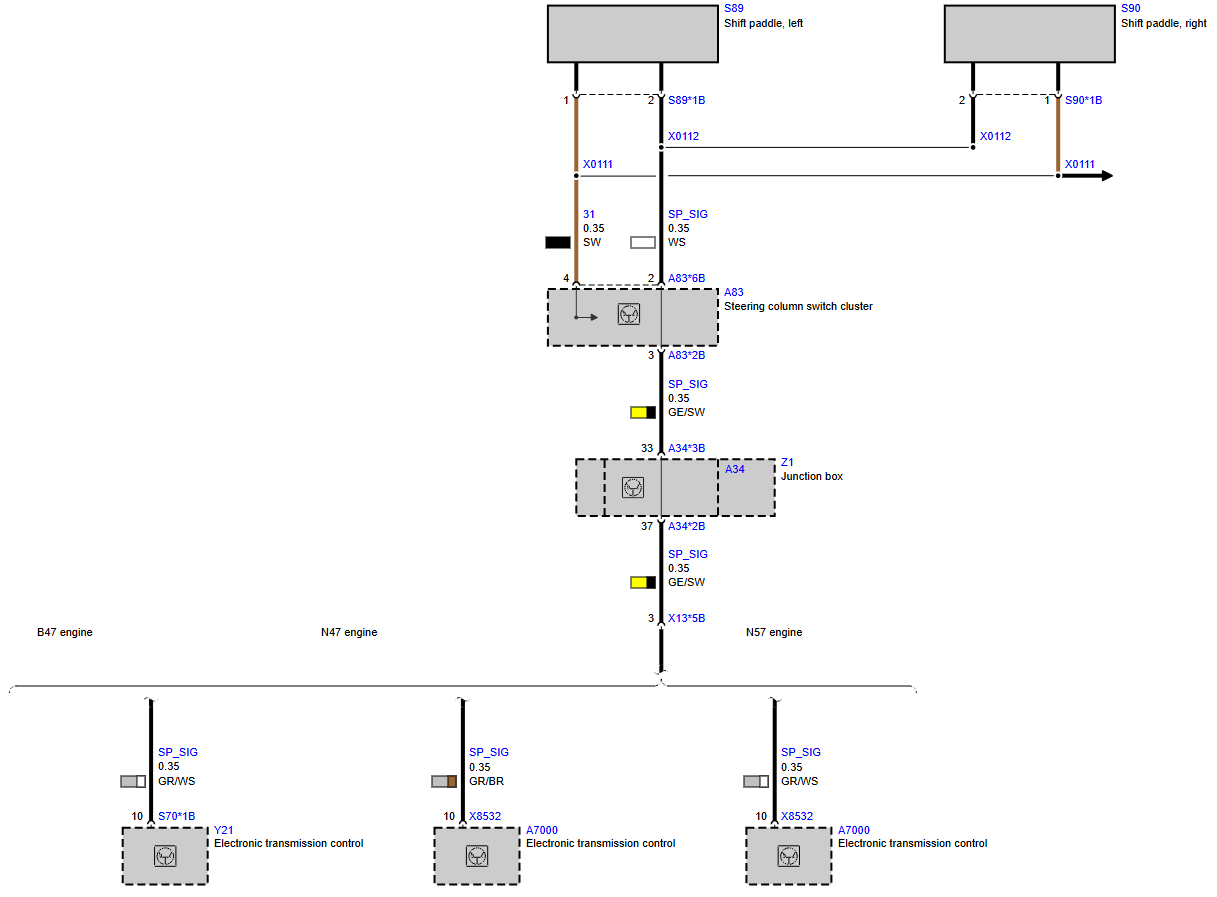Open the X0112 link below S89*1B
Viewport: 1217px width, 897px height.
pyautogui.click(x=684, y=136)
